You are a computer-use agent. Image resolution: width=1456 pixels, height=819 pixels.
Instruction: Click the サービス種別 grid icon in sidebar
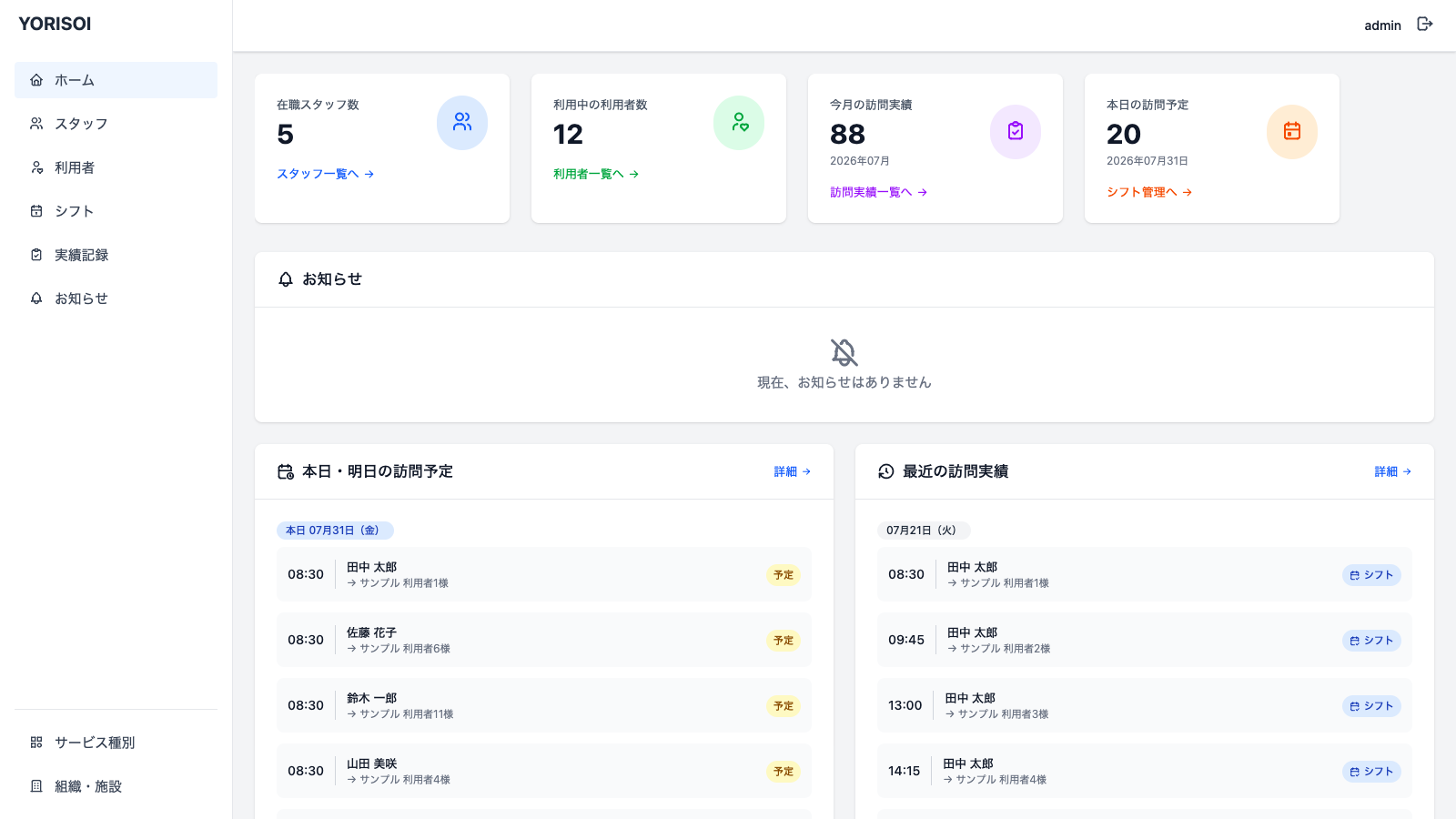point(36,743)
